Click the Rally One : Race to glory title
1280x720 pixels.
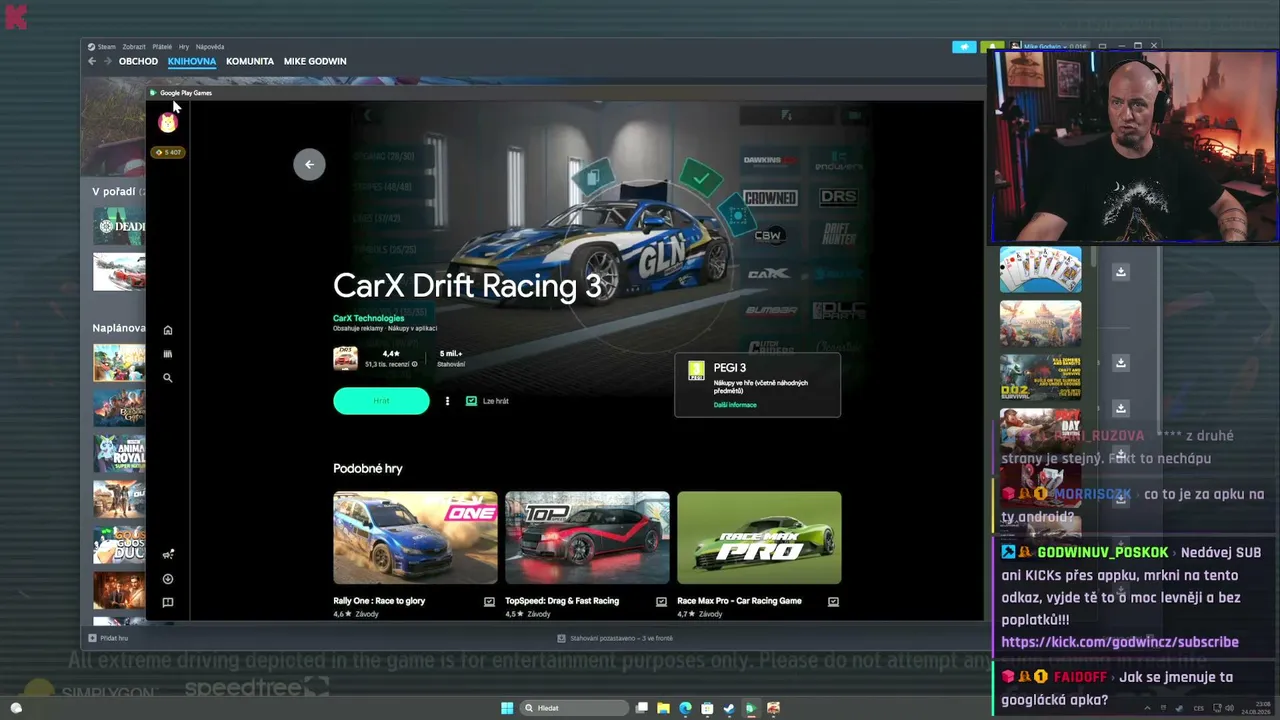pos(379,601)
